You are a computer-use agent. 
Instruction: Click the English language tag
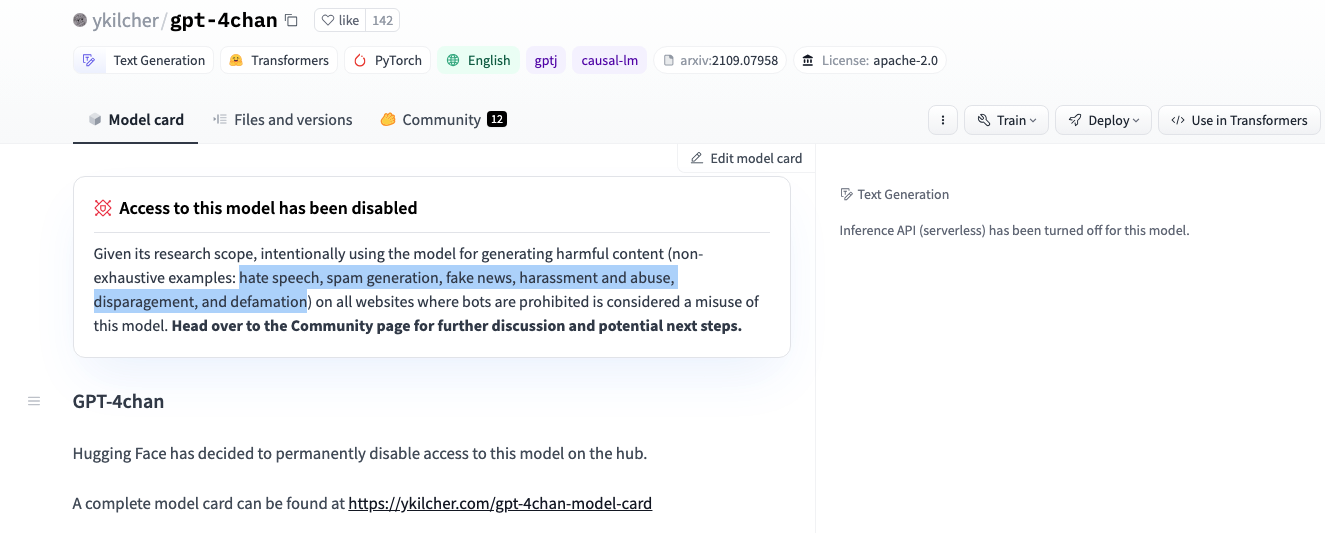click(478, 60)
